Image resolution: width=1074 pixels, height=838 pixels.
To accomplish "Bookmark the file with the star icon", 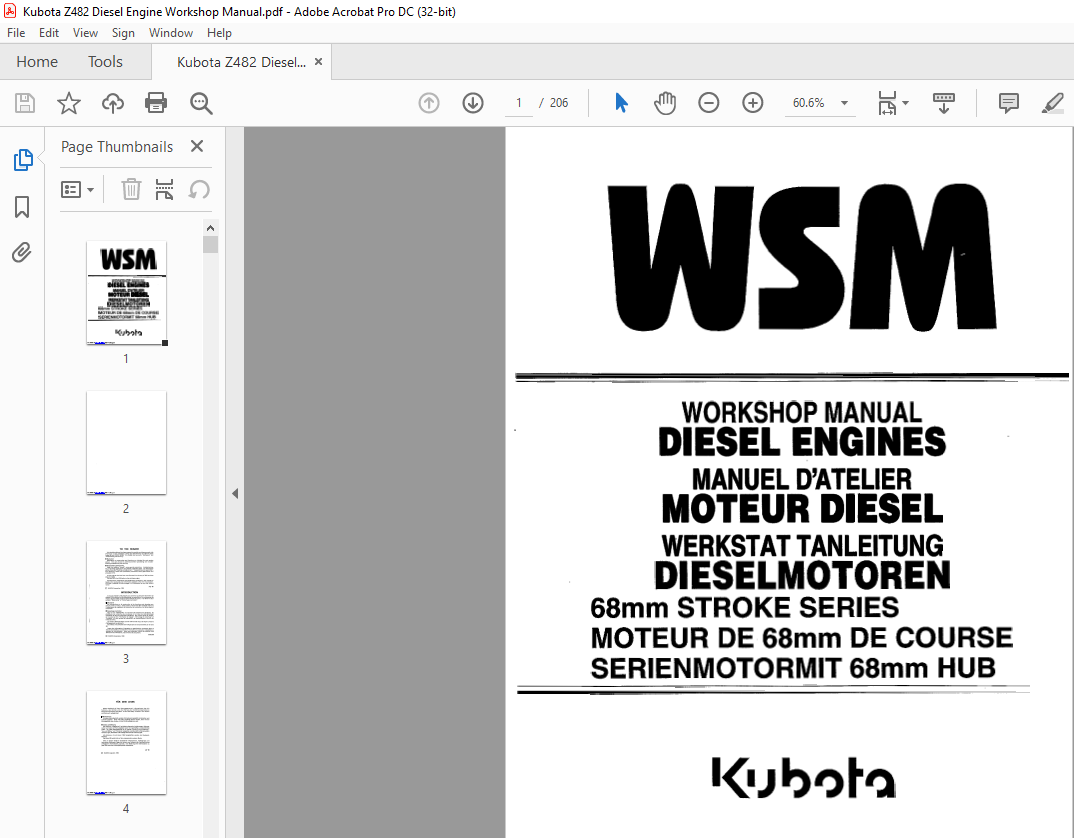I will click(68, 103).
